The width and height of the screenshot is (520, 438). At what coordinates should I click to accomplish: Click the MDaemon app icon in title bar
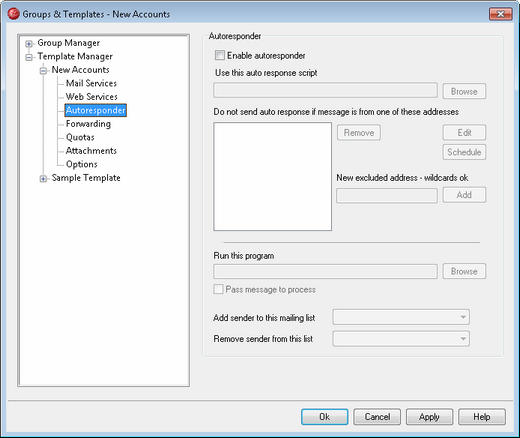tap(14, 14)
